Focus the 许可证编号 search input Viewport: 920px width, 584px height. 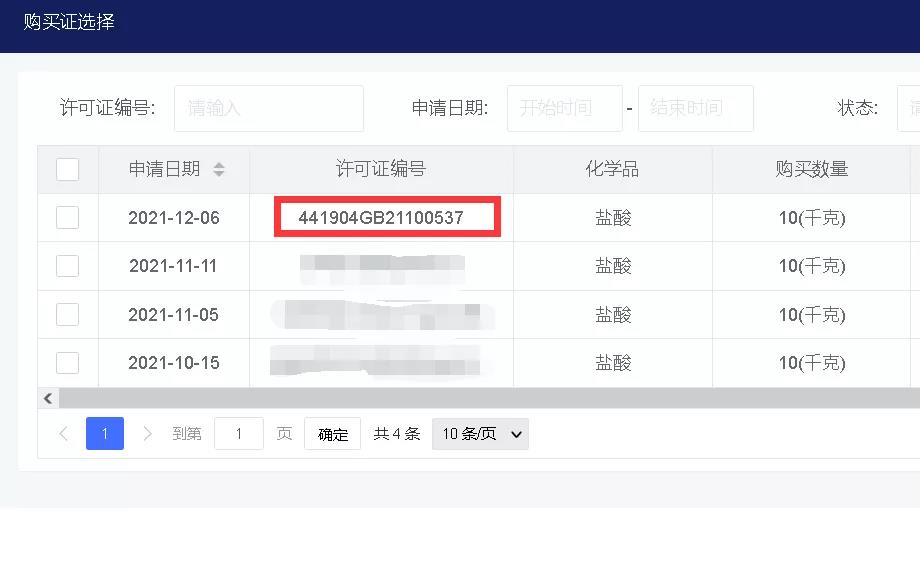click(268, 108)
